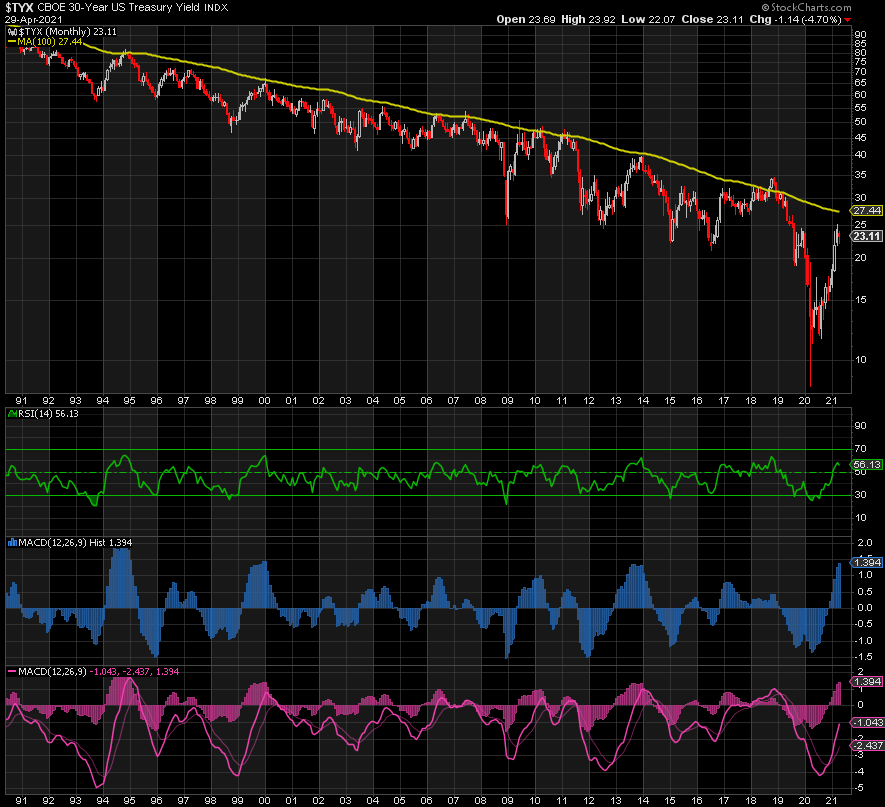
Task: Click the blue MACD Hist legend icon
Action: pyautogui.click(x=12, y=543)
